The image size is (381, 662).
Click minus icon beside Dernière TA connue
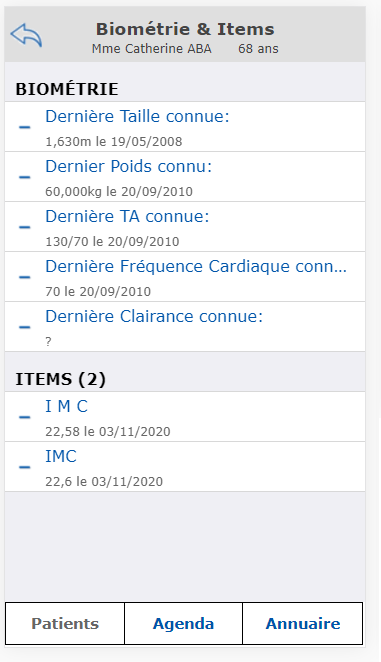click(24, 227)
